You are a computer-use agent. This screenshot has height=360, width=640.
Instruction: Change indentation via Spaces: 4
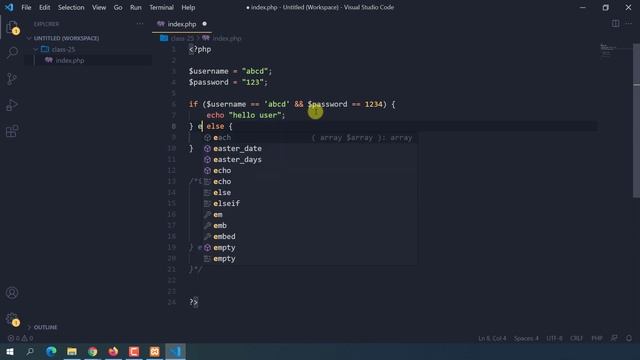pos(526,338)
